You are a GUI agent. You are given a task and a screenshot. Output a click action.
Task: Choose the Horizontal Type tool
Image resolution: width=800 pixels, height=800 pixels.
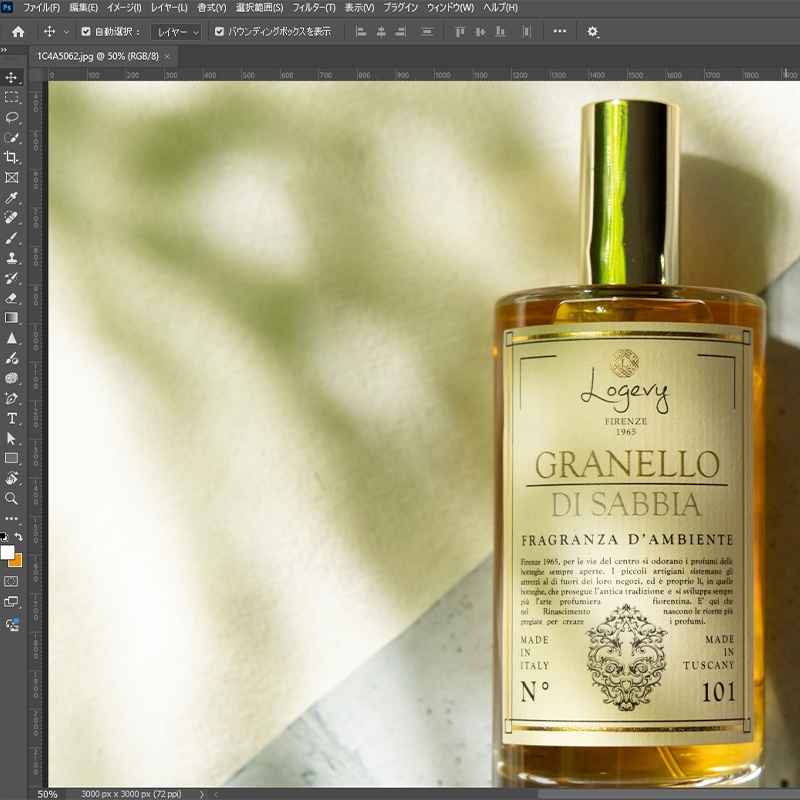click(12, 418)
